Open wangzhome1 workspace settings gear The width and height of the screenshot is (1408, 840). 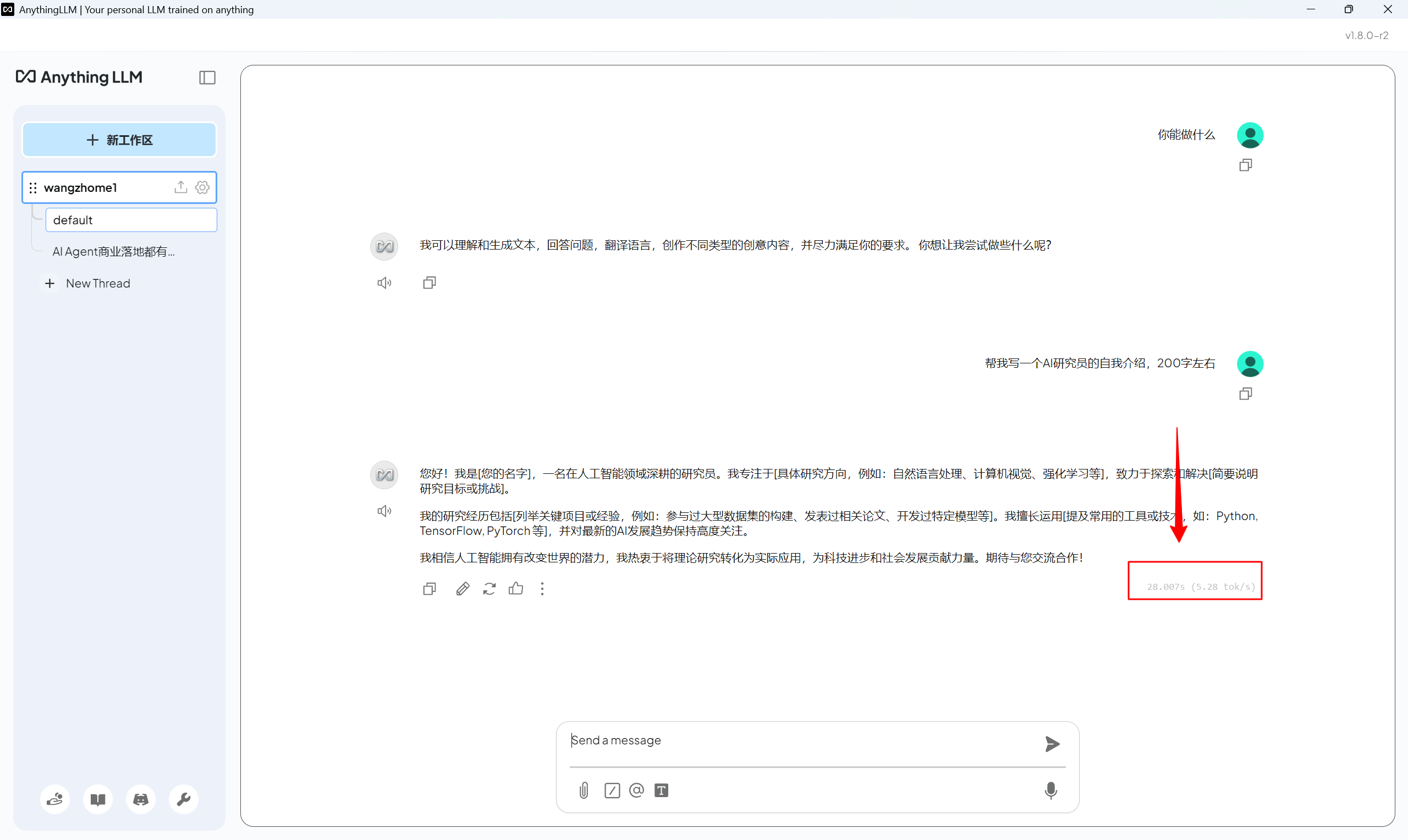pyautogui.click(x=202, y=187)
